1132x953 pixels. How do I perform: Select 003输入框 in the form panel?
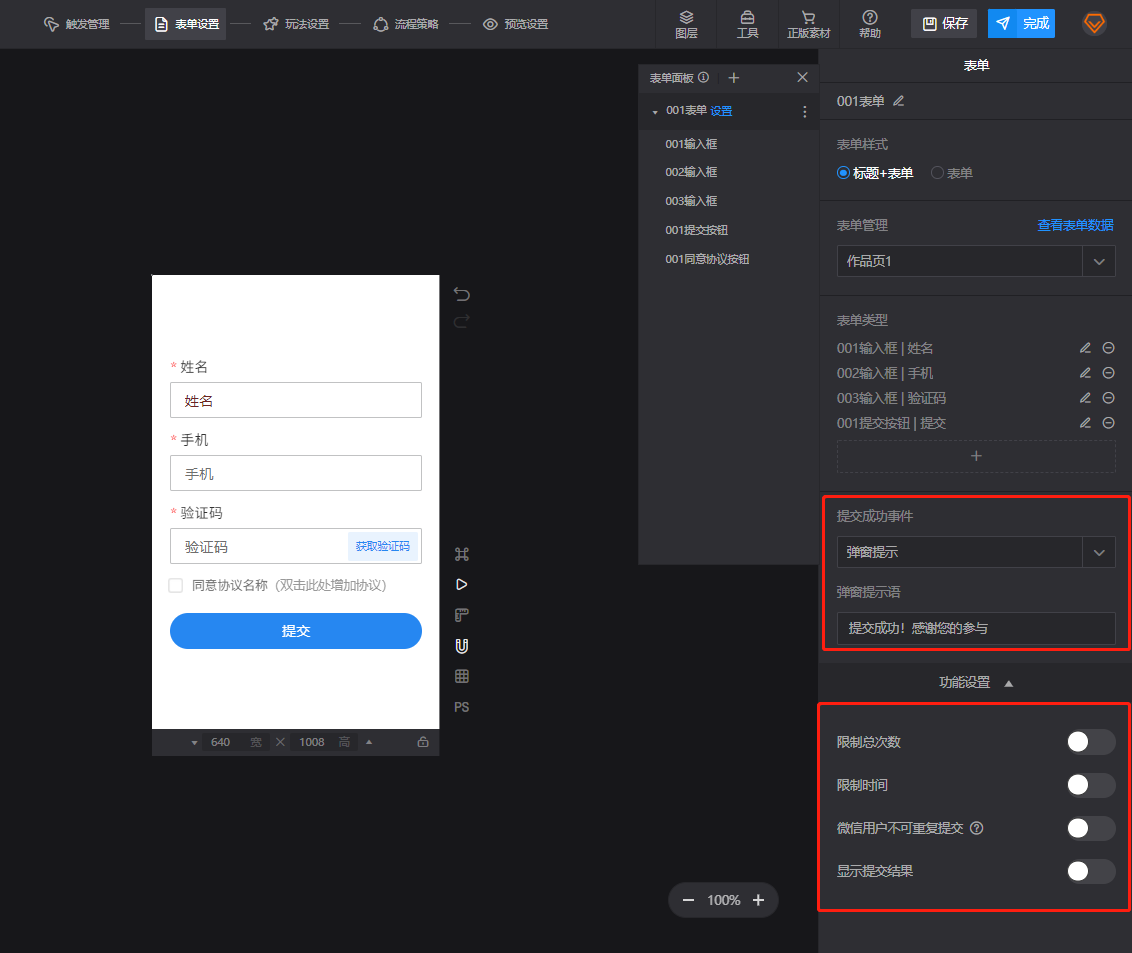pos(691,201)
